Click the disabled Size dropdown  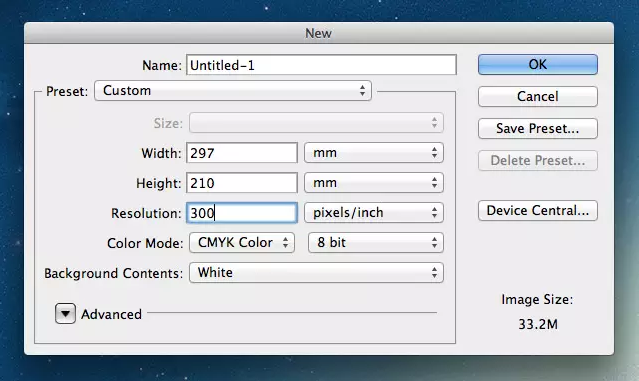pyautogui.click(x=316, y=123)
